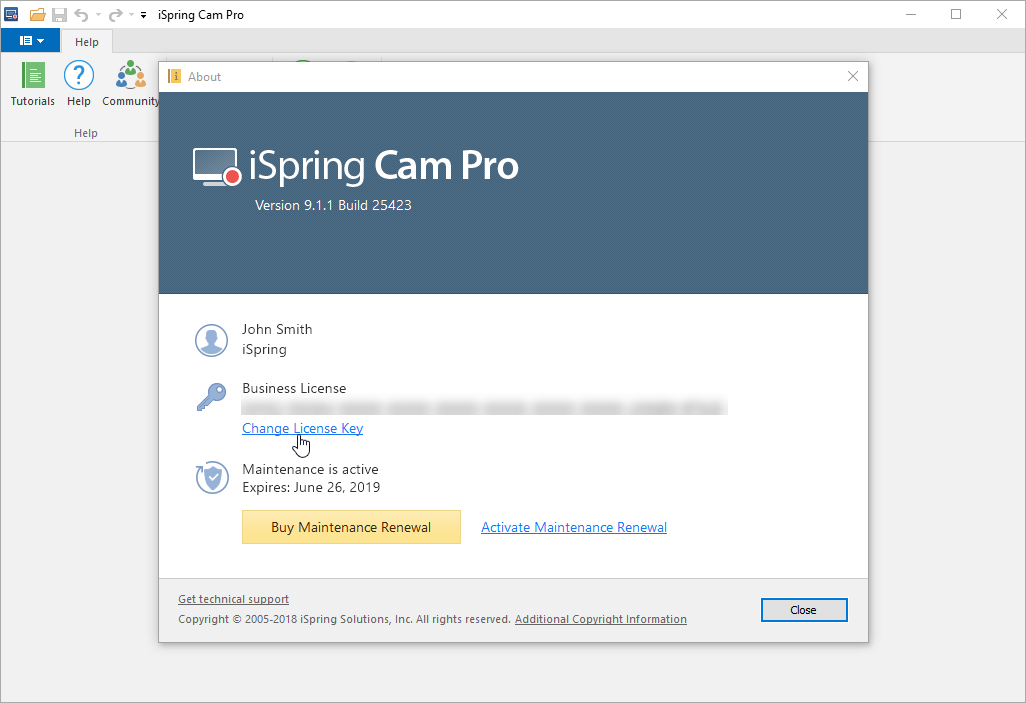Open the Get technical support link
1026x703 pixels.
tap(233, 599)
